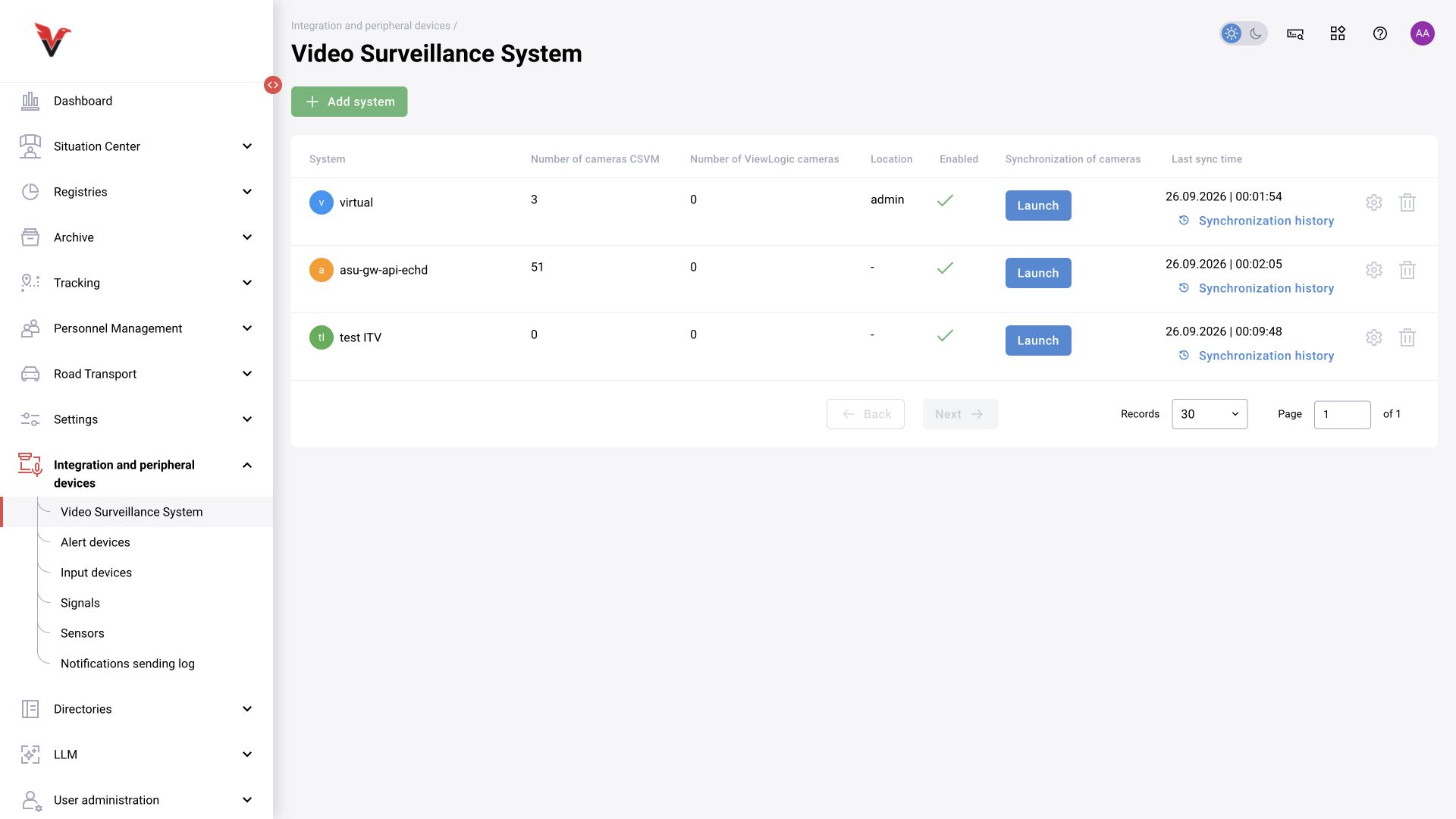Delete test ITV using trash icon
The width and height of the screenshot is (1456, 819).
click(1407, 337)
